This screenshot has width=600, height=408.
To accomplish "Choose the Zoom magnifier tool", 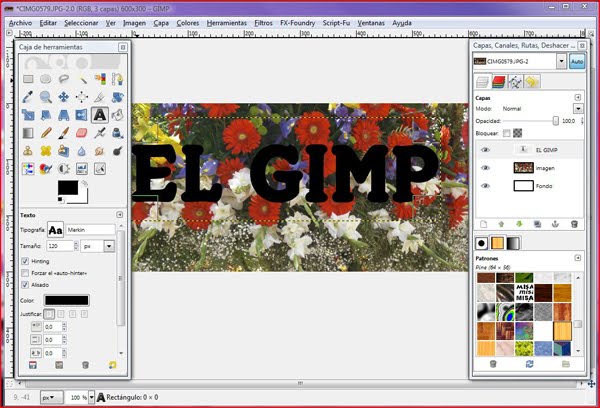I will coord(46,97).
